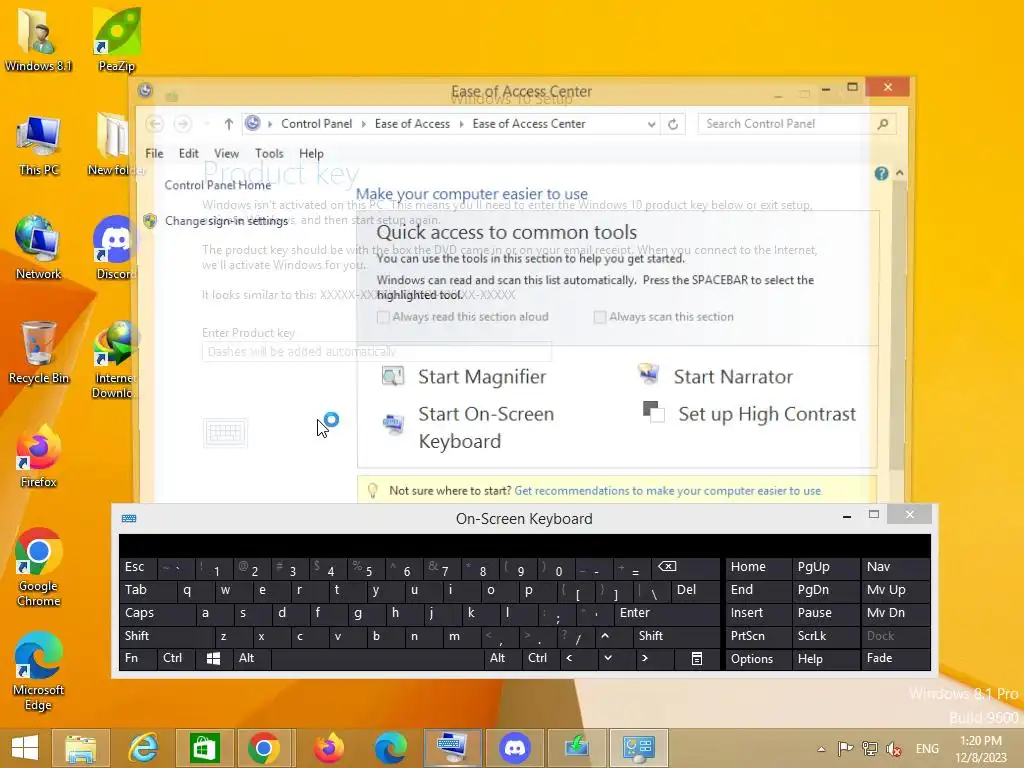Click Set up High Contrast
This screenshot has width=1024, height=768.
point(749,414)
